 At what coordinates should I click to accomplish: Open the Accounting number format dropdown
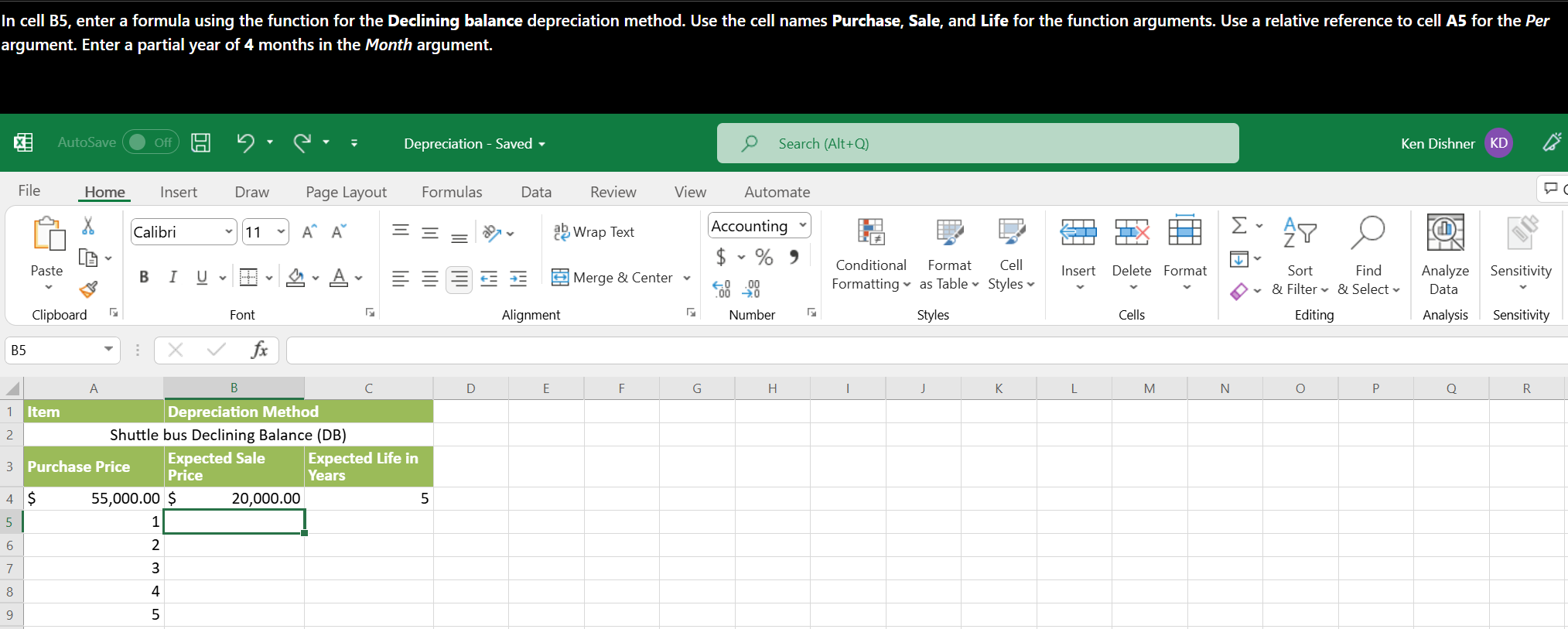coord(803,225)
